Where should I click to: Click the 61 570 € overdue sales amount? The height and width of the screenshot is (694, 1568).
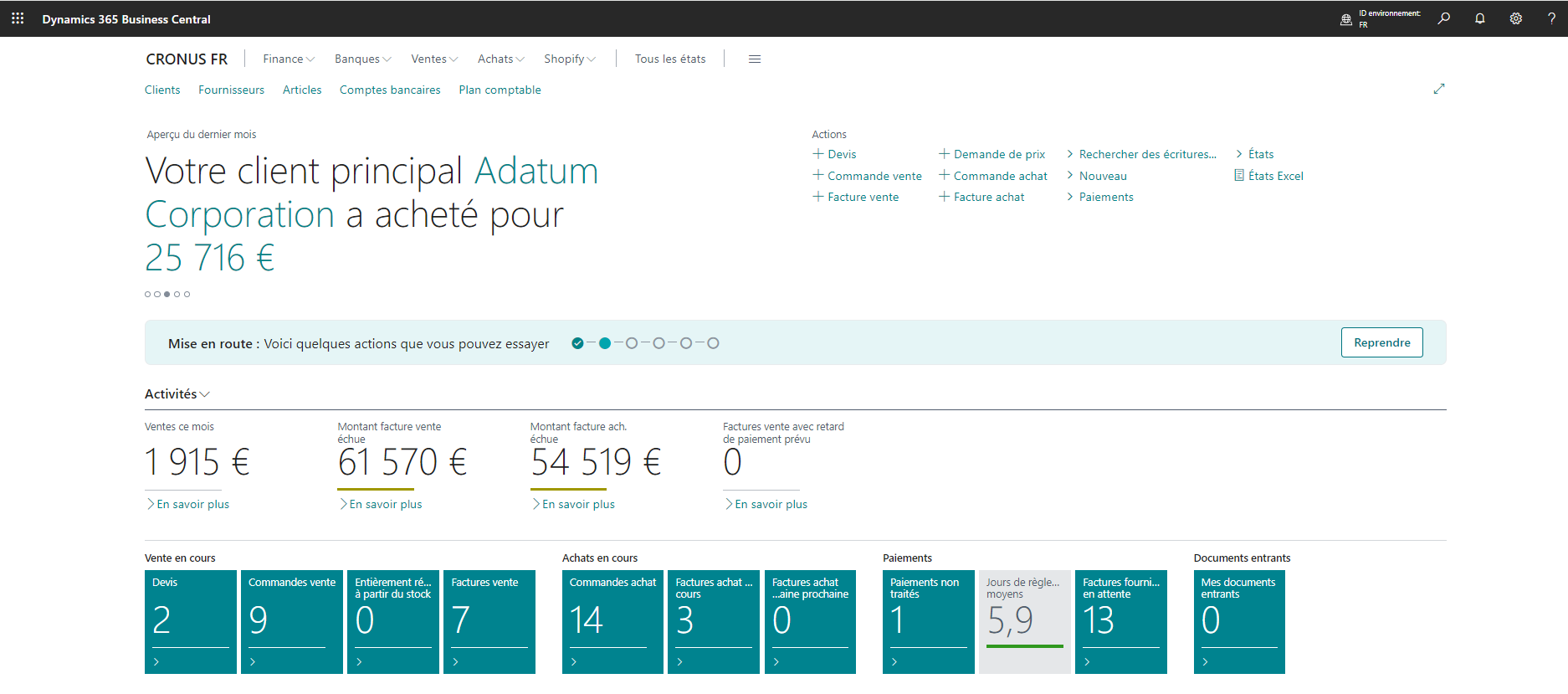click(x=402, y=462)
